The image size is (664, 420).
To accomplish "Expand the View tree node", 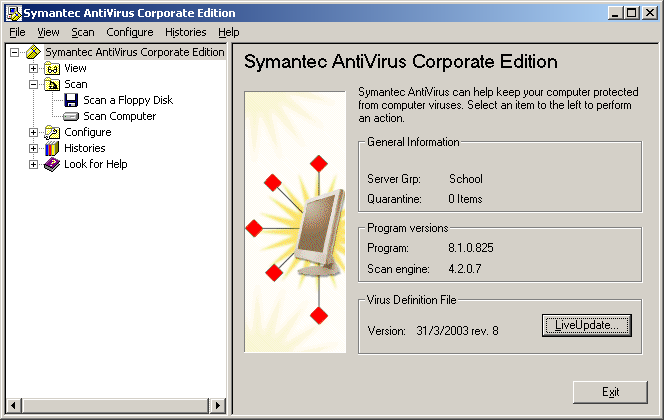I will [x=33, y=69].
